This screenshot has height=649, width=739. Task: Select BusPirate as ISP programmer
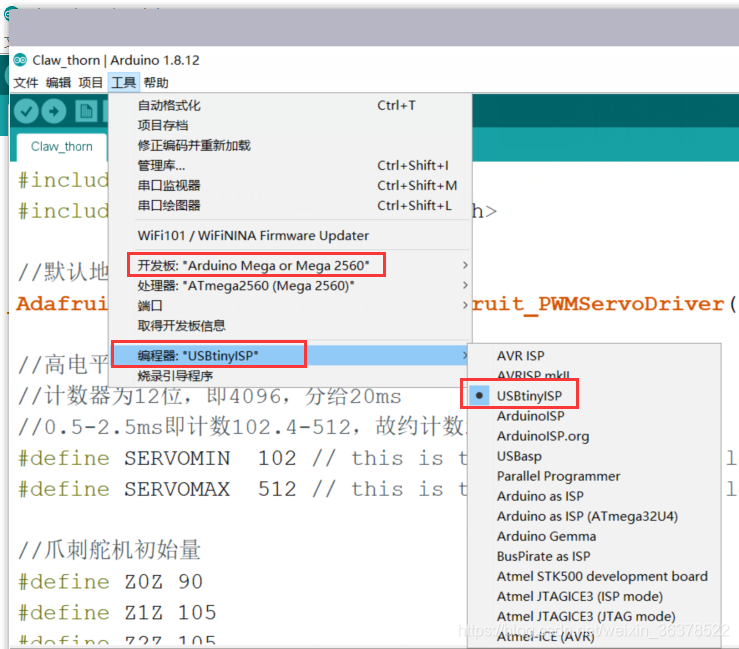pos(594,556)
